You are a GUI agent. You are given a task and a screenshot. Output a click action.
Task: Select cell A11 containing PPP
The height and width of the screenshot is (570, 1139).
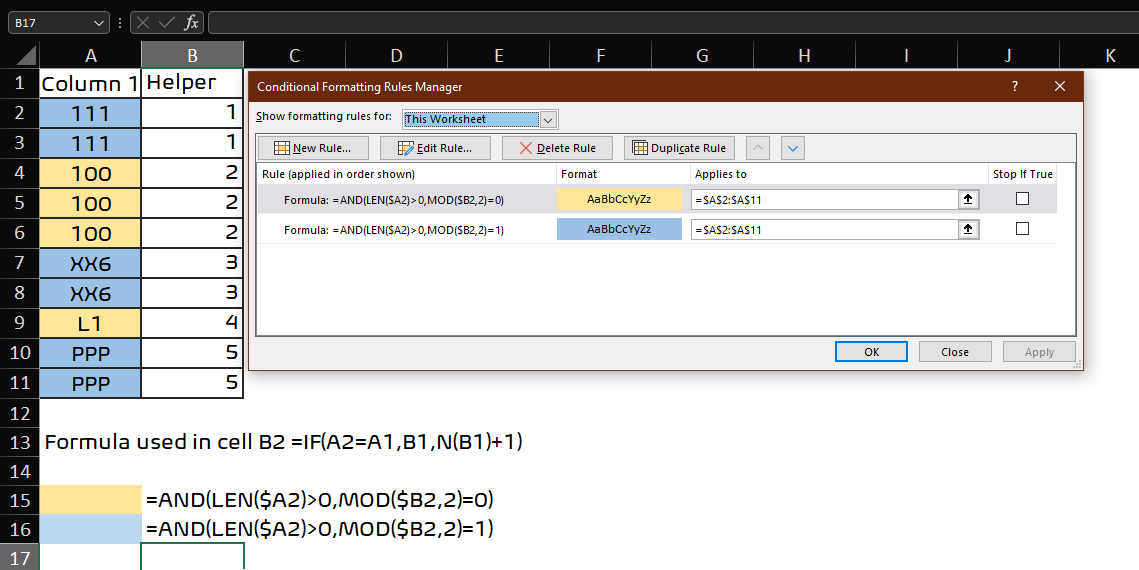(x=90, y=383)
